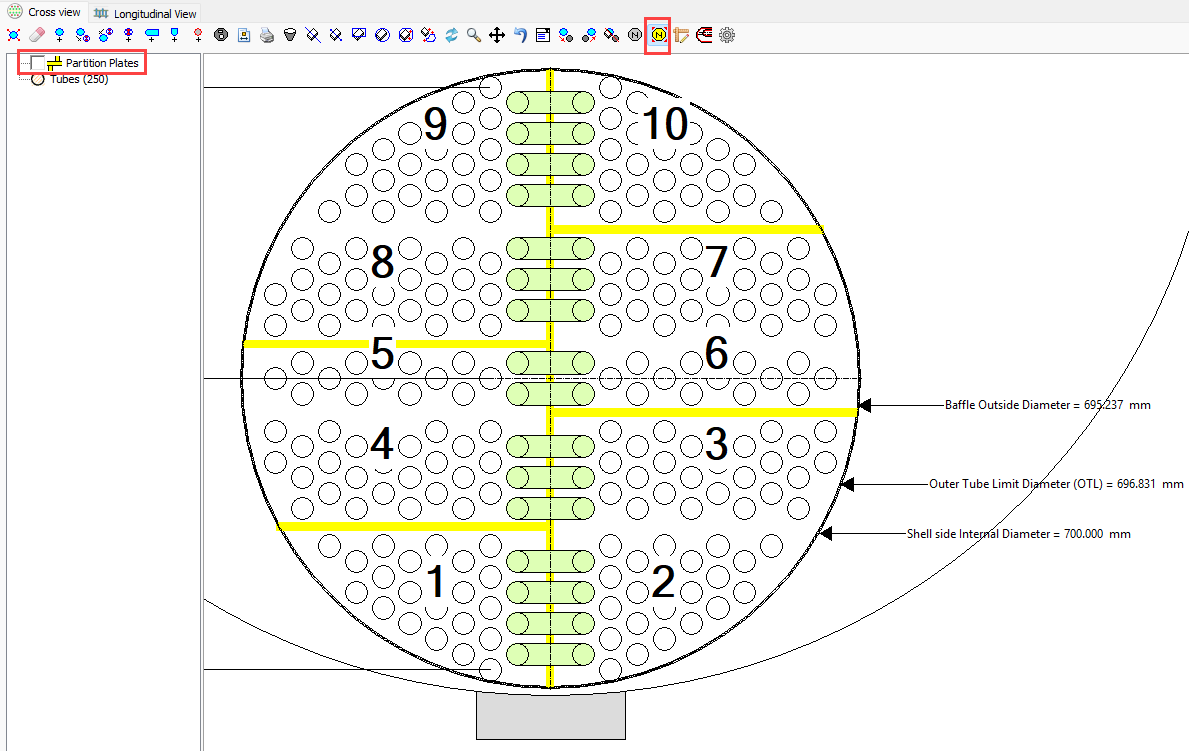This screenshot has height=751, width=1189.
Task: Switch to the Longitudinal View tab
Action: point(145,14)
